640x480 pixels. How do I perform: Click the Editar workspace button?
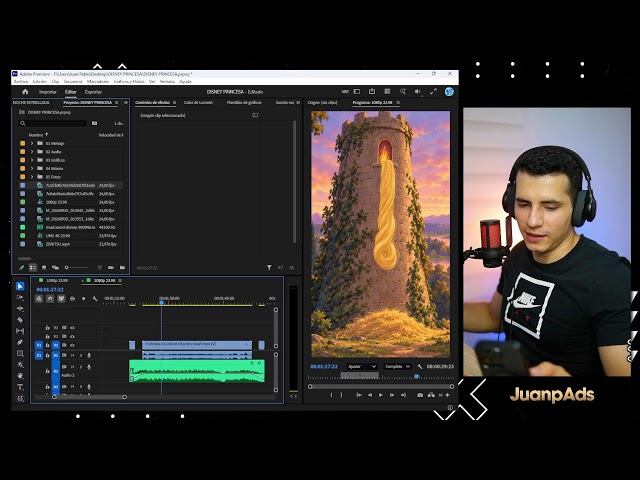(71, 92)
